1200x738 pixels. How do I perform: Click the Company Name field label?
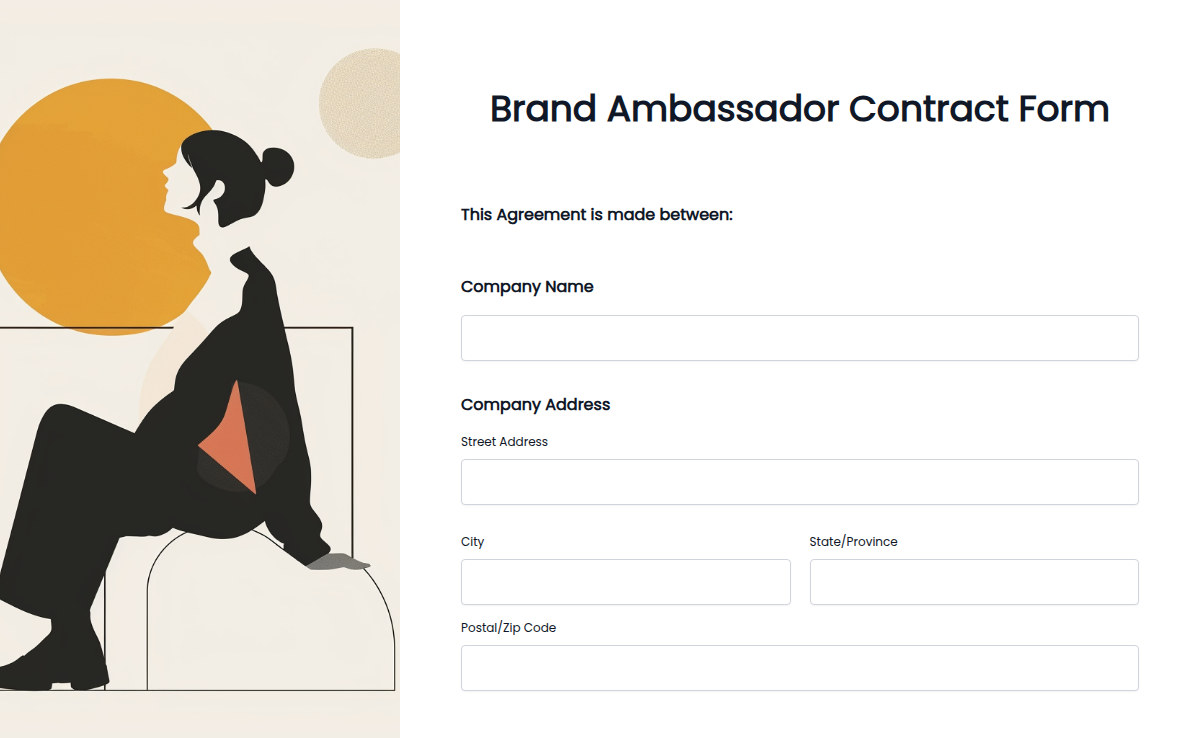pos(527,287)
